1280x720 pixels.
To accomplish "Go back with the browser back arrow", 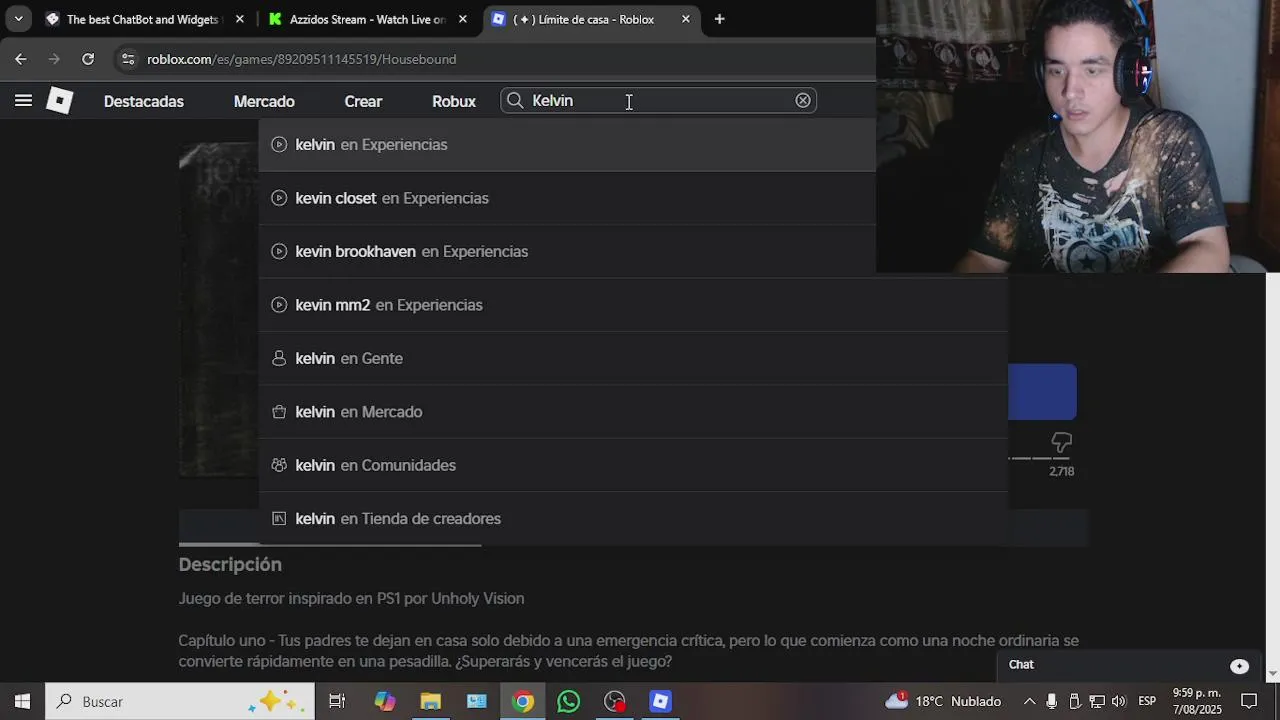I will (x=20, y=59).
